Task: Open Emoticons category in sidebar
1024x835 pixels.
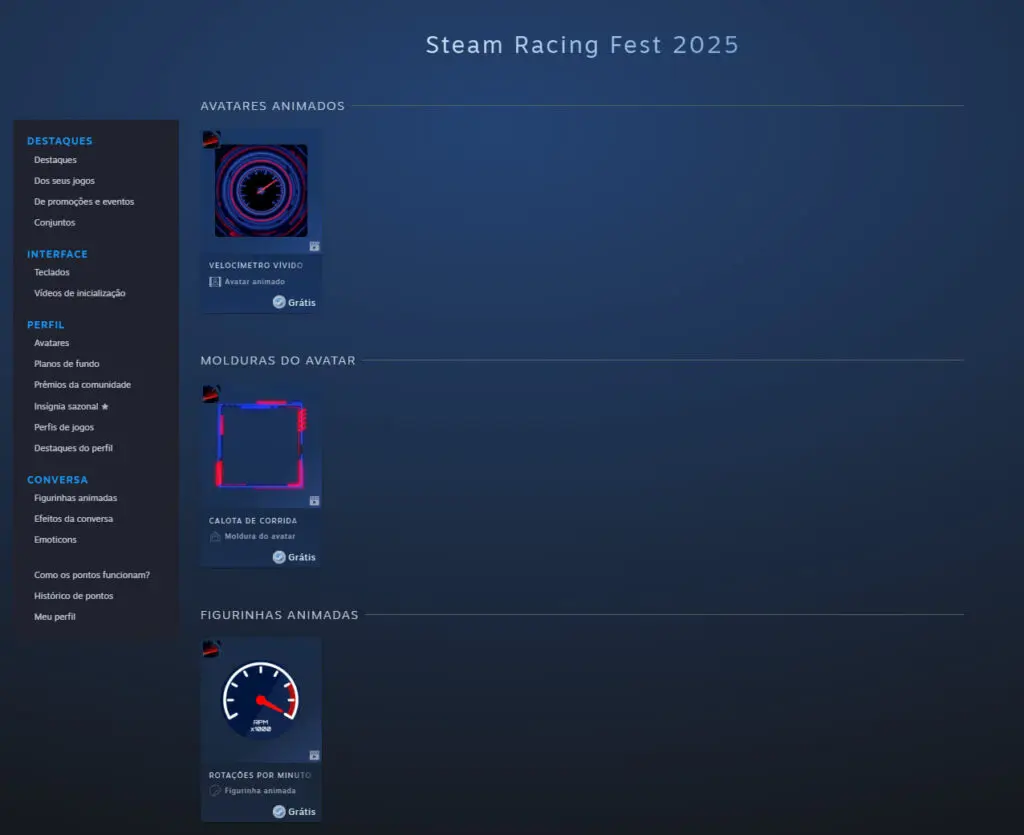Action: coord(56,539)
